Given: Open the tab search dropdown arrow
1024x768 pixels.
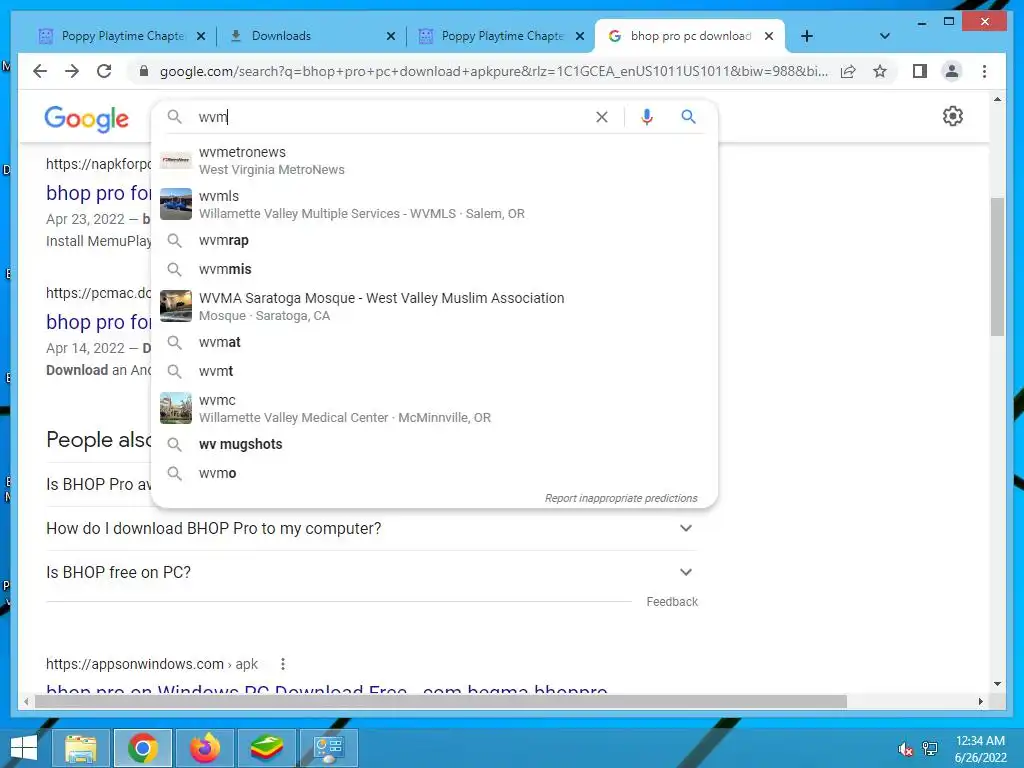Looking at the screenshot, I should coord(884,36).
